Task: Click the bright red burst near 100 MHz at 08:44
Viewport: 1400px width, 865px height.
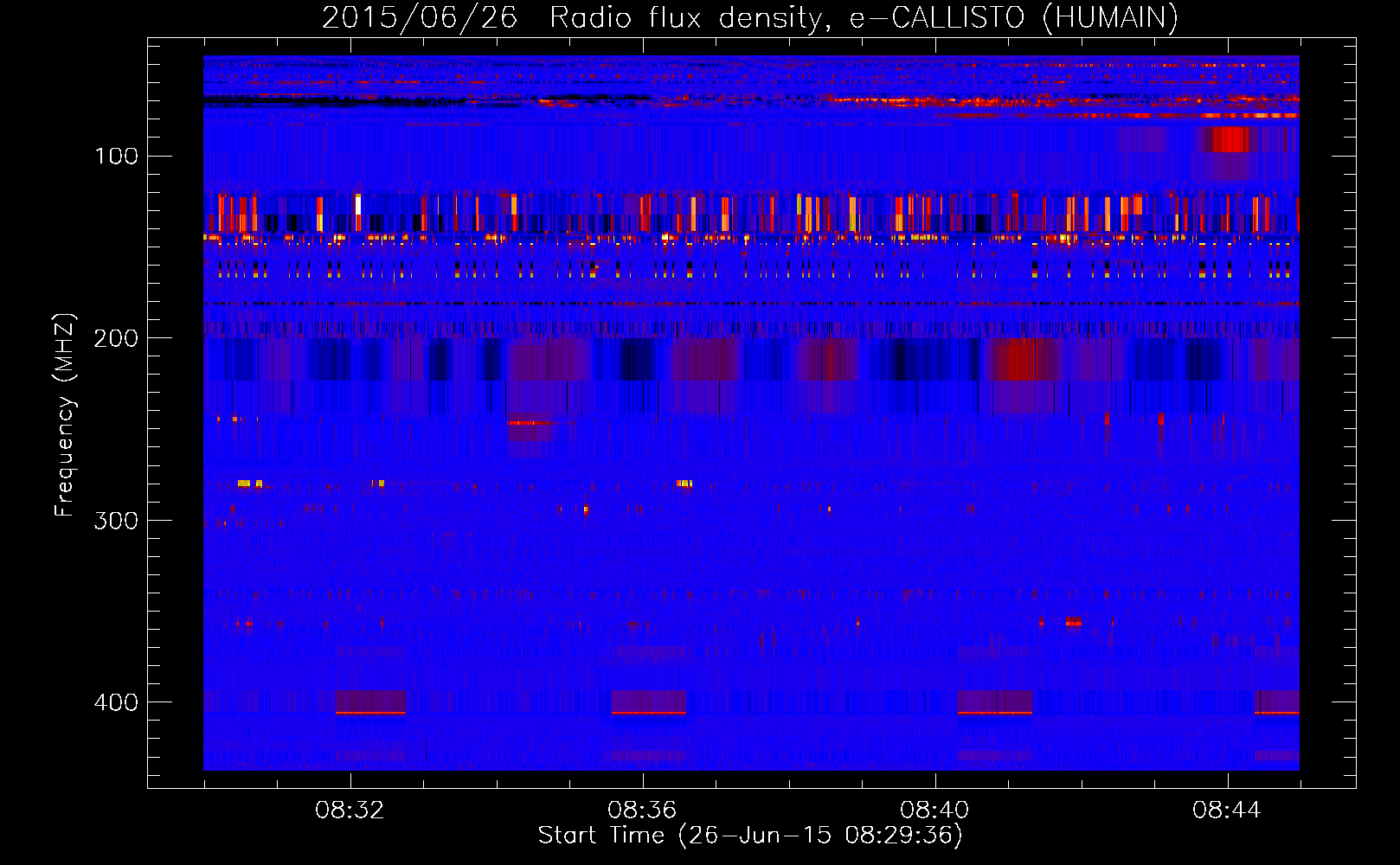Action: coord(1228,139)
